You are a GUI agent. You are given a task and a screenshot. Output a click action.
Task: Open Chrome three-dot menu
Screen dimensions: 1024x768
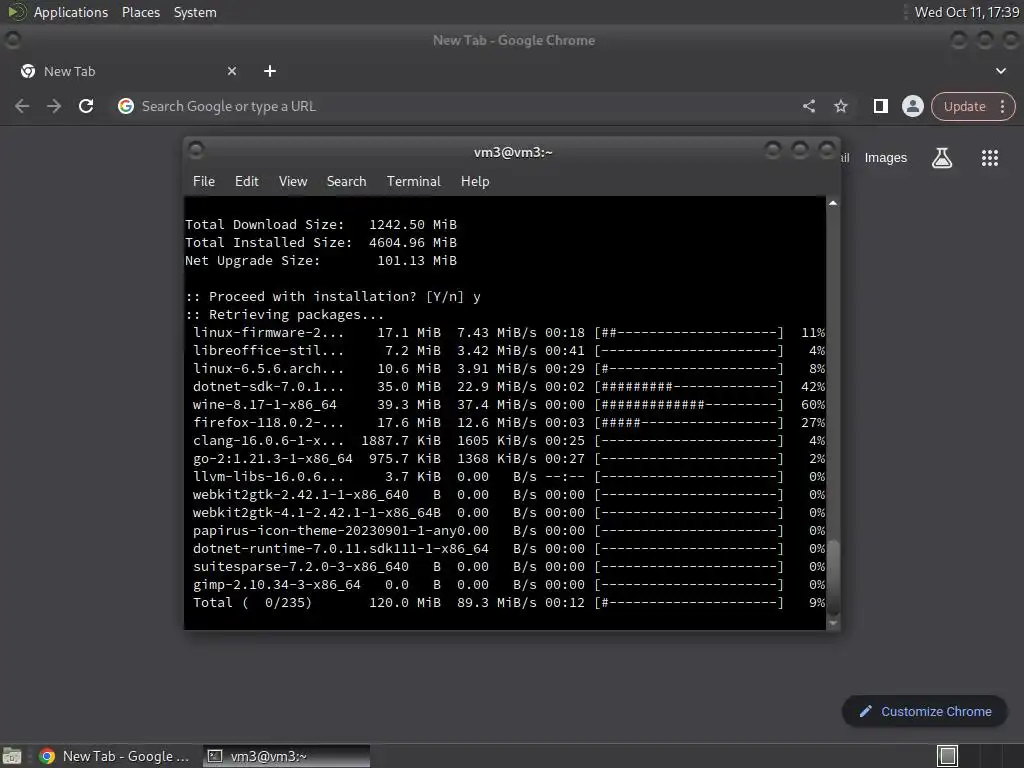point(1002,106)
